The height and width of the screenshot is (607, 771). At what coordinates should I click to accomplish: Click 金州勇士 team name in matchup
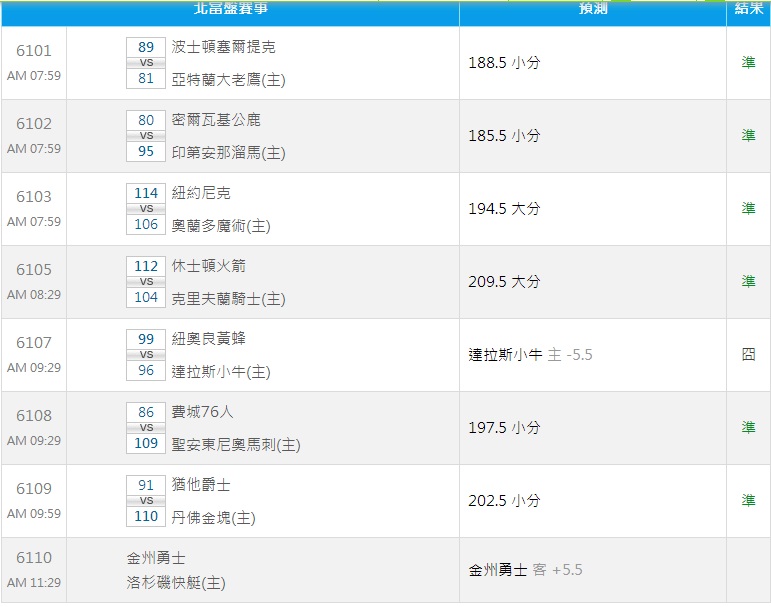click(156, 558)
